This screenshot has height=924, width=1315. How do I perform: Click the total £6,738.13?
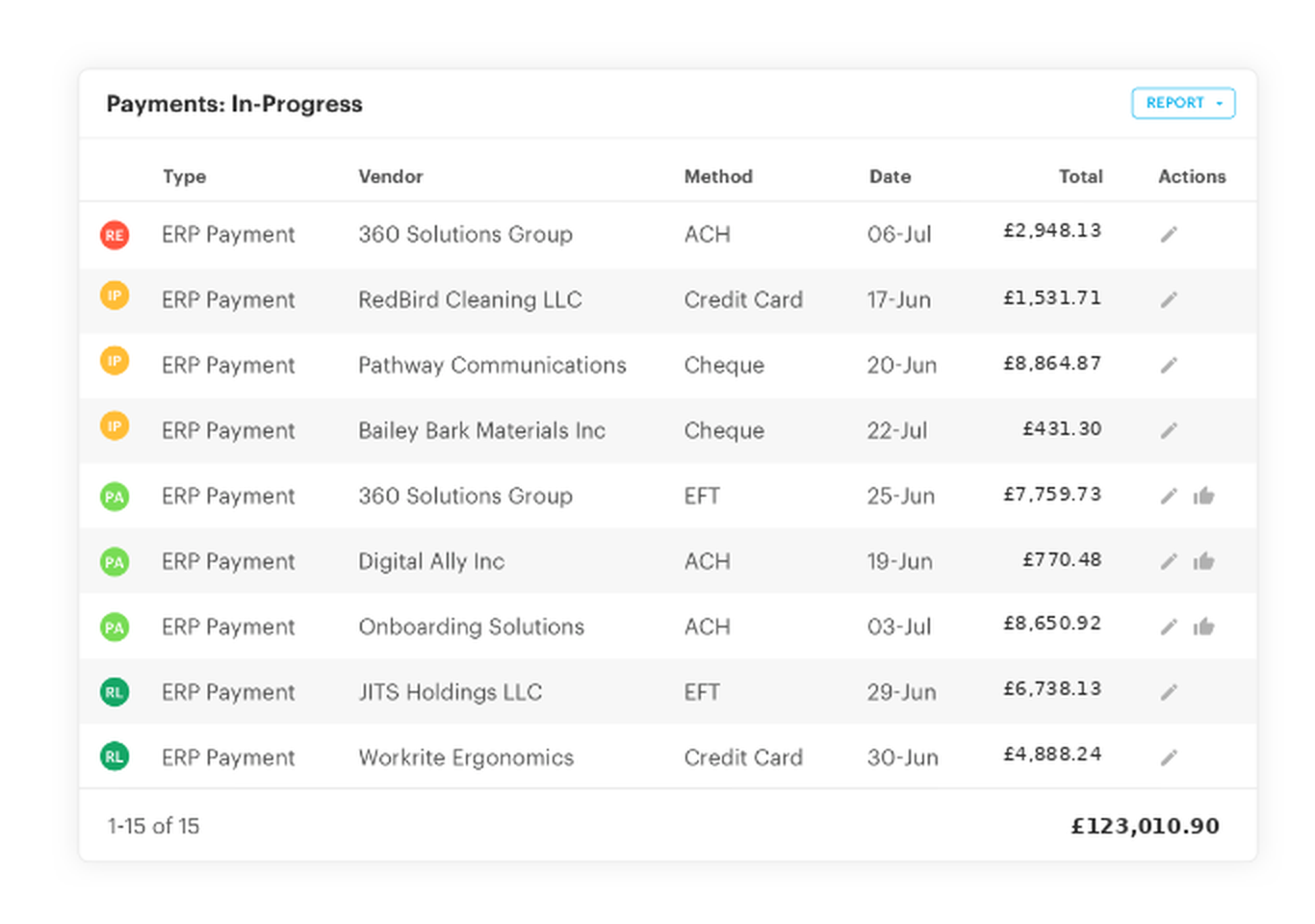click(x=1052, y=688)
